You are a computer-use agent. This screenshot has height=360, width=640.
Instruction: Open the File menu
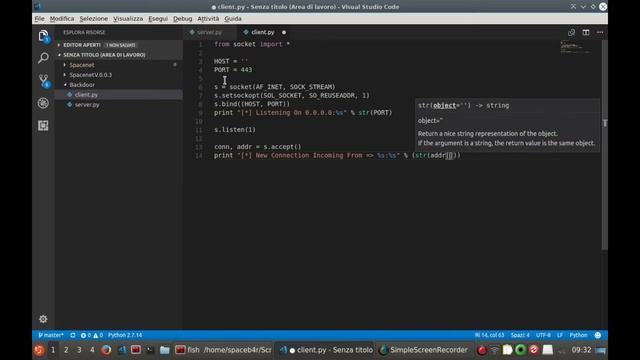coord(40,19)
